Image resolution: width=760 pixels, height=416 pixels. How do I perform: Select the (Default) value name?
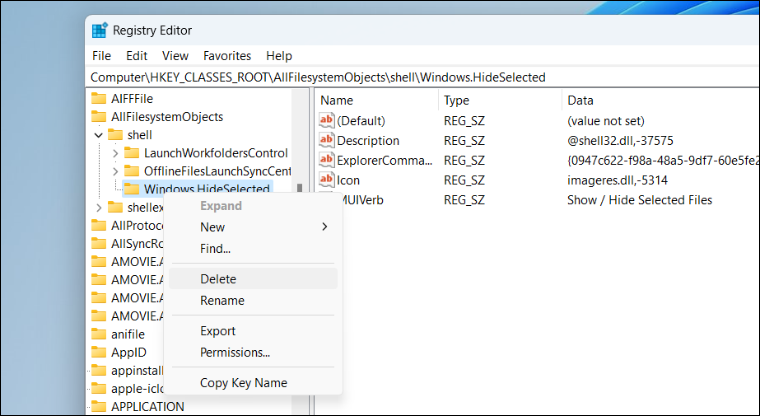pyautogui.click(x=361, y=121)
